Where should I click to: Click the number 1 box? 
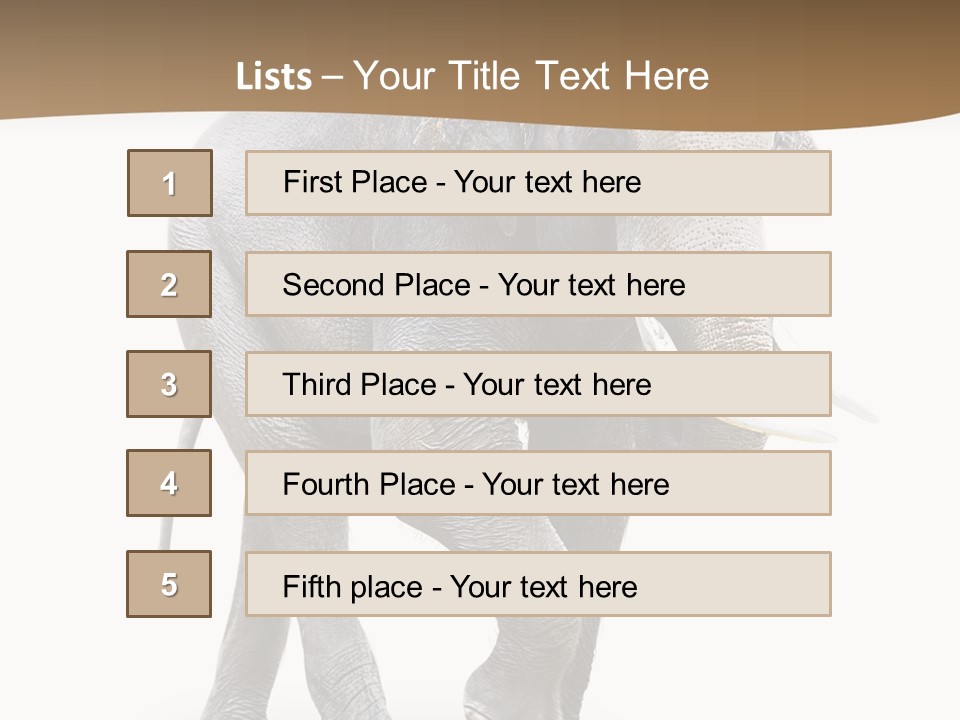(x=170, y=183)
